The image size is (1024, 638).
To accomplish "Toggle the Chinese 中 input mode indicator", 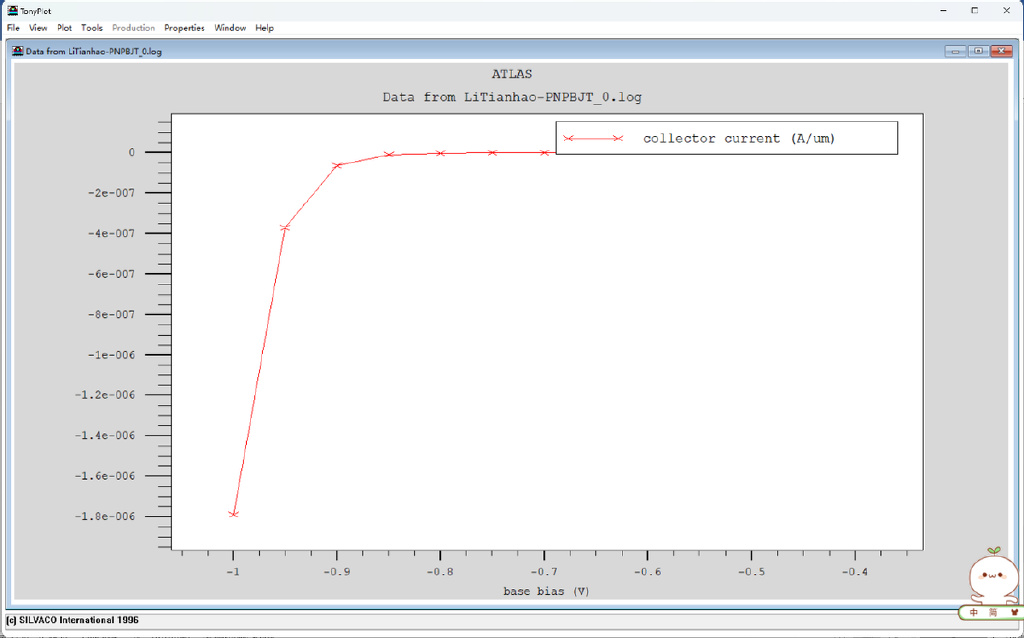I will click(x=974, y=613).
